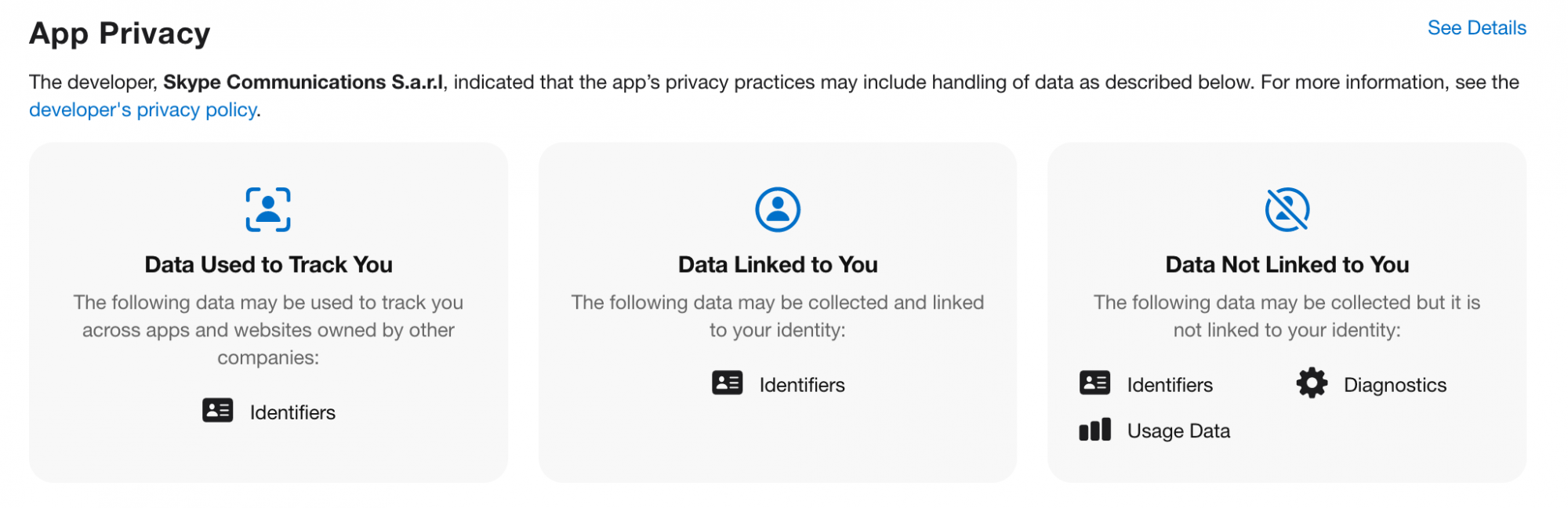Open the developer's privacy policy link

tap(143, 110)
